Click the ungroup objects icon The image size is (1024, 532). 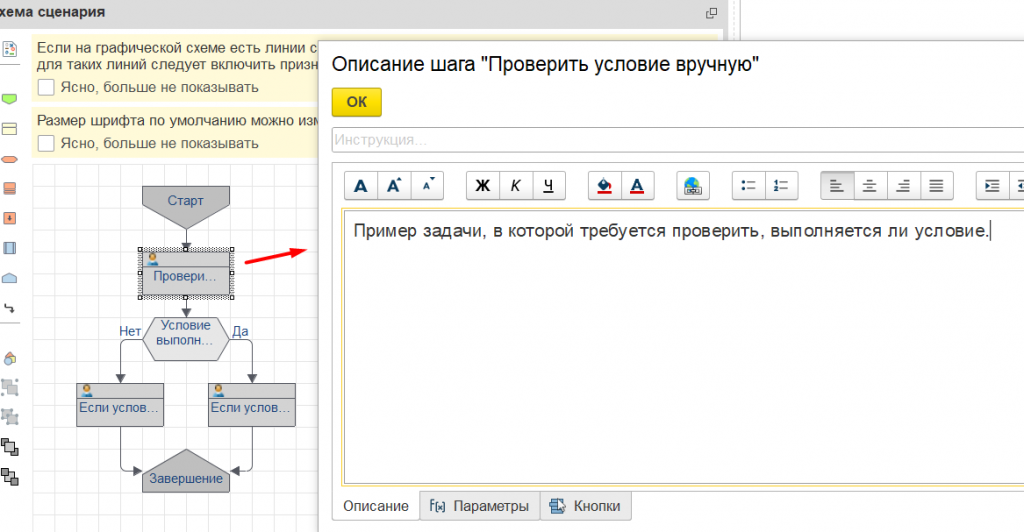click(x=9, y=417)
